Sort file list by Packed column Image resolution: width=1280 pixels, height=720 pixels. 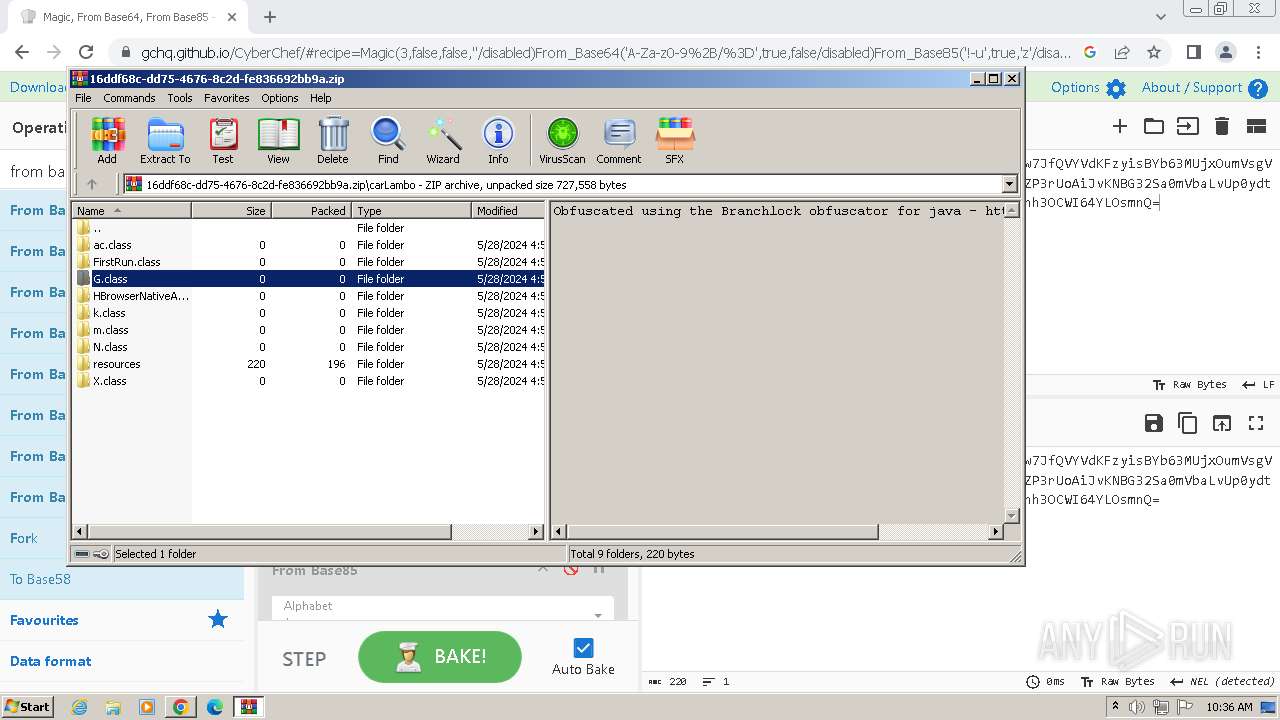click(311, 211)
